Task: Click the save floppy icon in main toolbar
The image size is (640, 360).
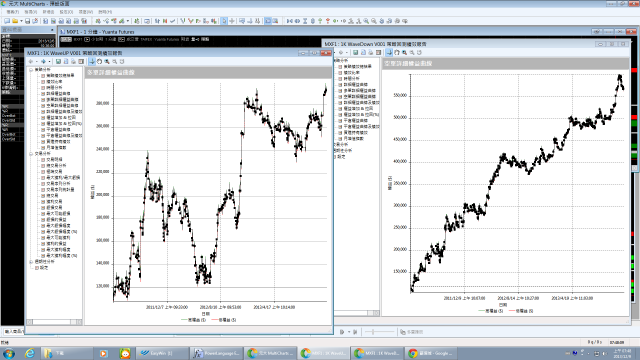Action: pyautogui.click(x=27, y=21)
